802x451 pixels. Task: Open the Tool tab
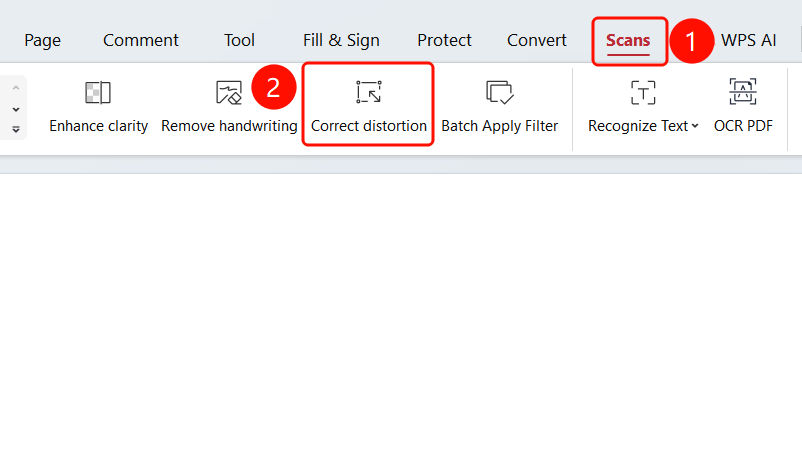(239, 40)
